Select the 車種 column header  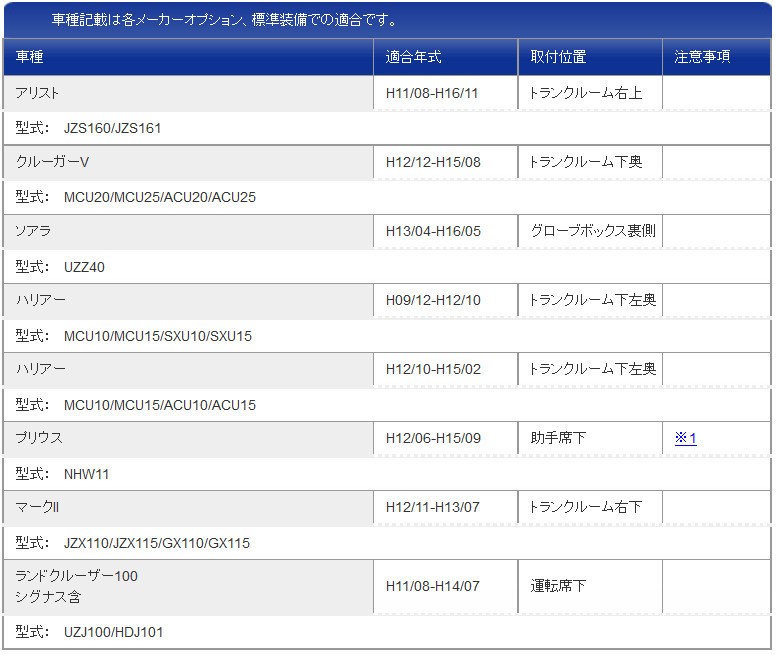[x=188, y=57]
